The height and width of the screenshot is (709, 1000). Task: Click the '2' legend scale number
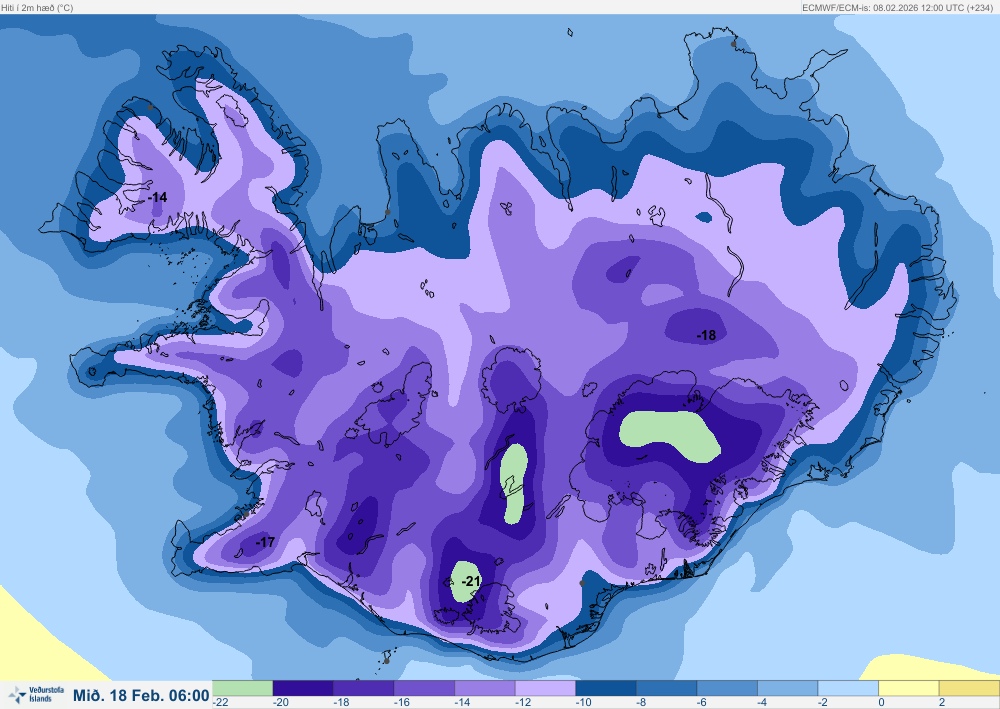pos(941,702)
